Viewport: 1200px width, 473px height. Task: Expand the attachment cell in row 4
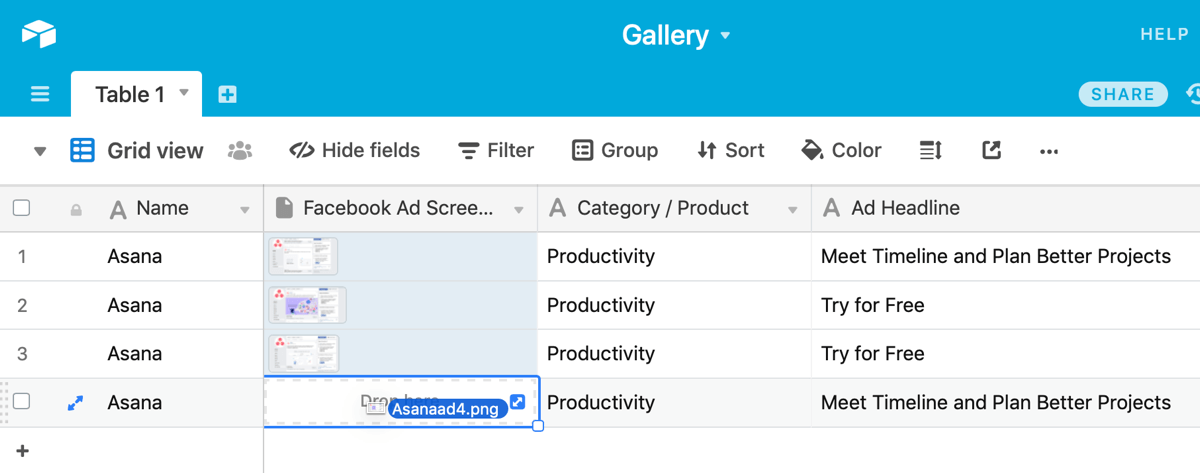tap(518, 402)
